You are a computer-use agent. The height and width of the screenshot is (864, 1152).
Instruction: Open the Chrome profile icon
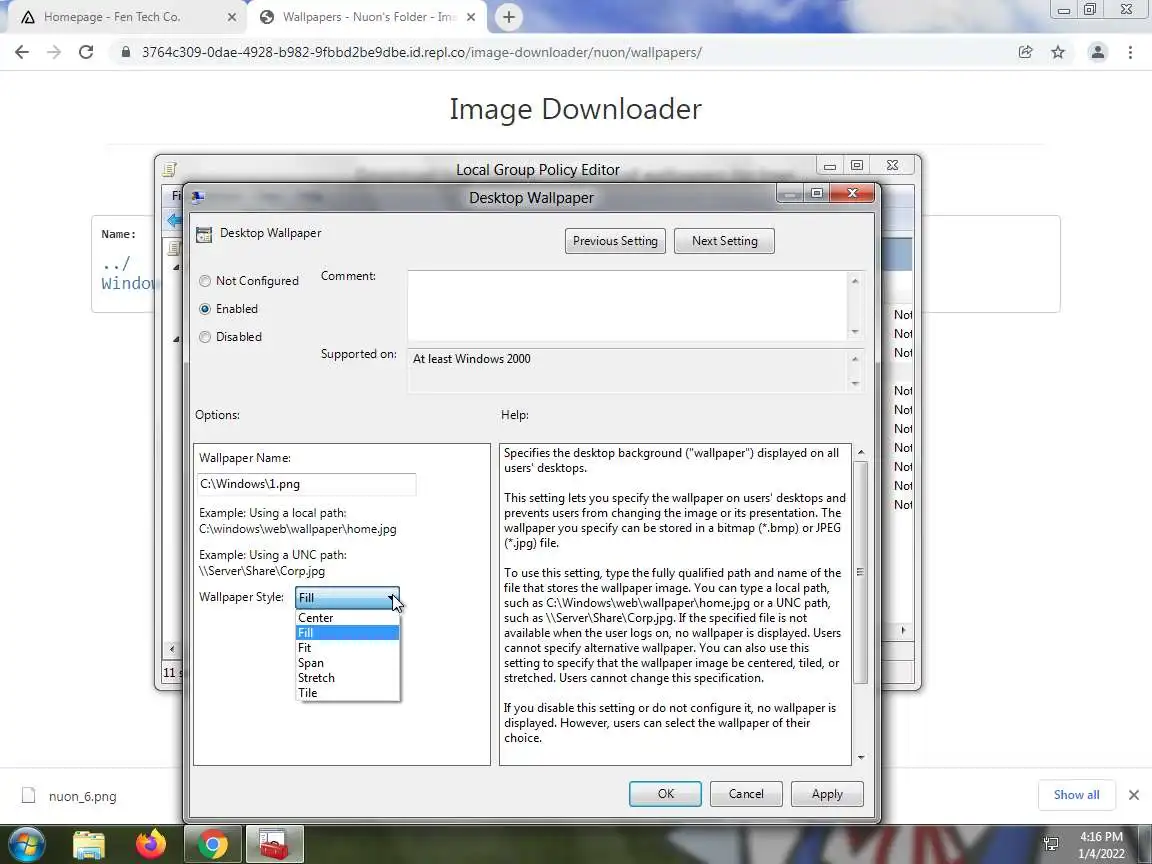pos(1098,52)
